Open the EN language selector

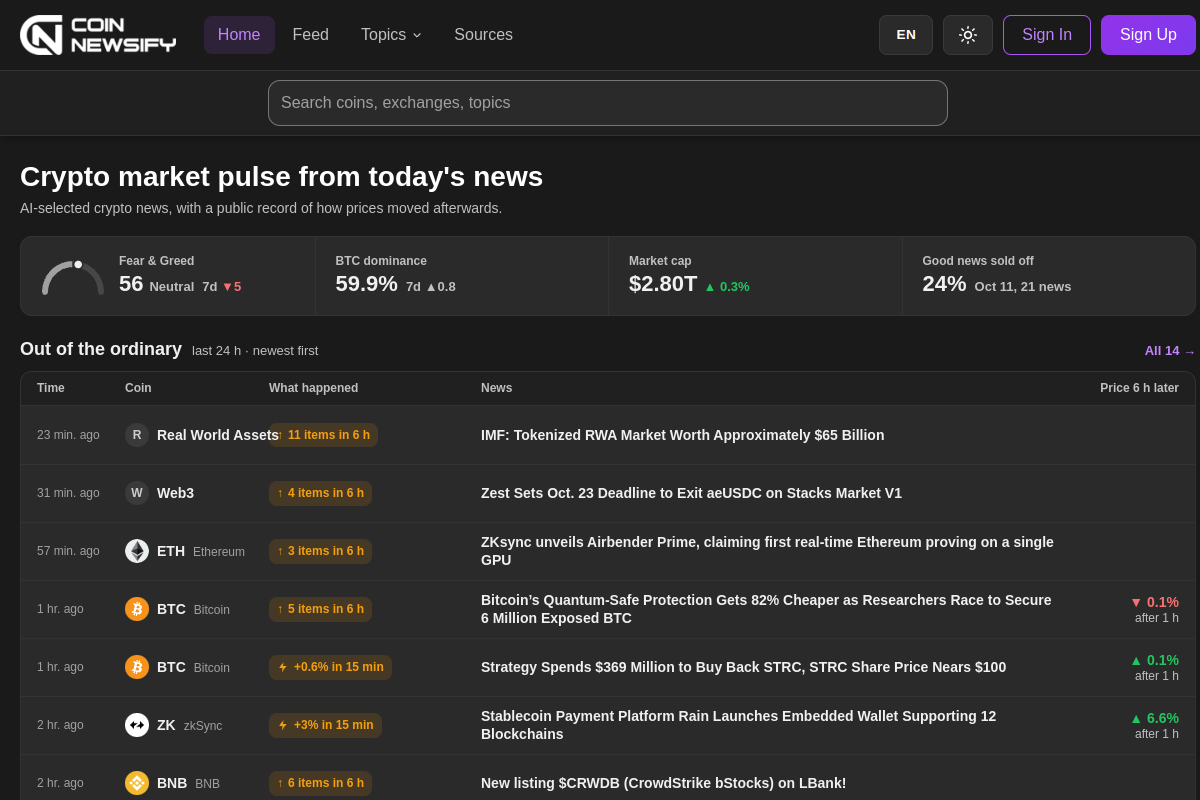(906, 35)
